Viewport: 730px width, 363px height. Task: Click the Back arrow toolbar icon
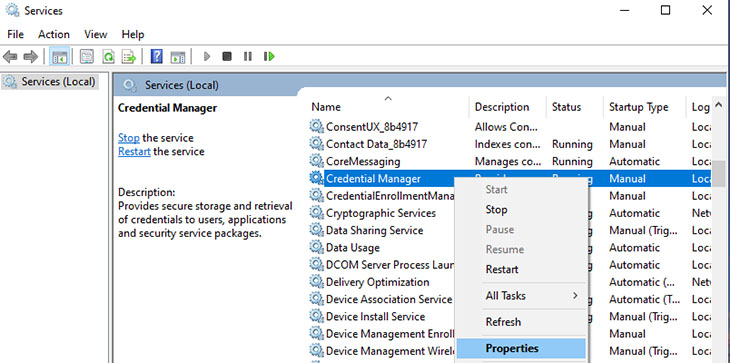(x=10, y=57)
